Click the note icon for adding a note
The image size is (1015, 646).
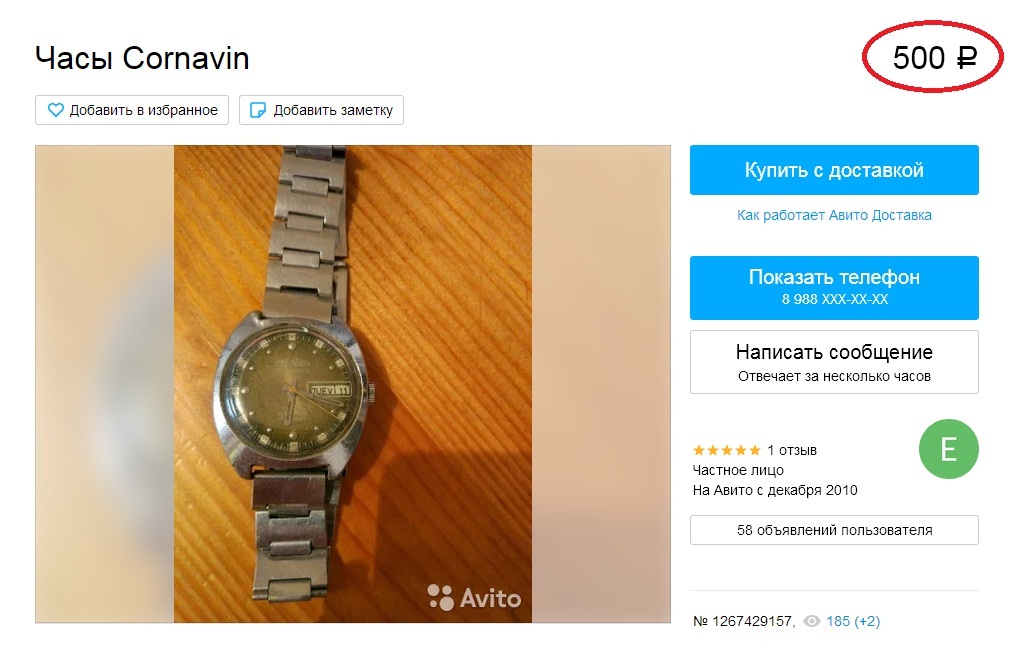[258, 110]
